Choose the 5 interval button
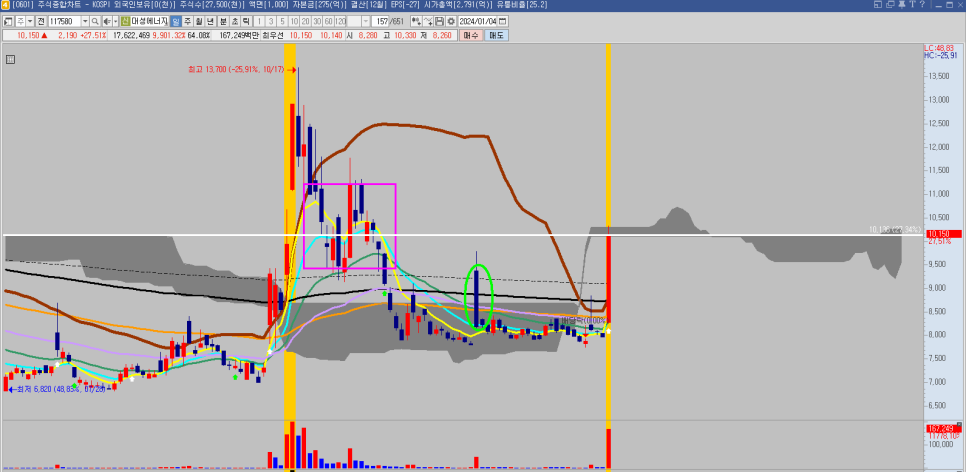This screenshot has height=472, width=966. coord(282,21)
